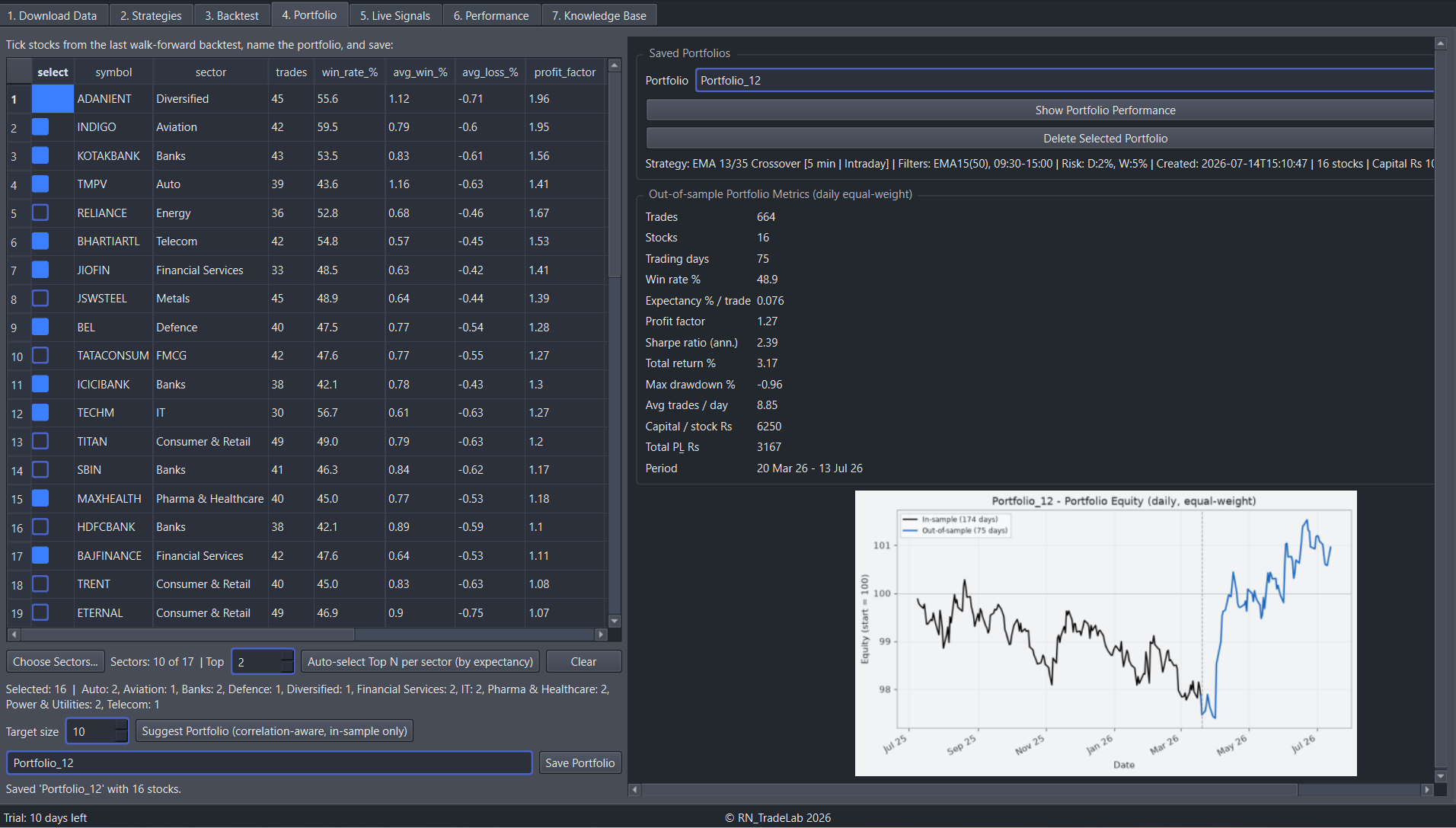Click Choose Sectors button

coord(56,662)
